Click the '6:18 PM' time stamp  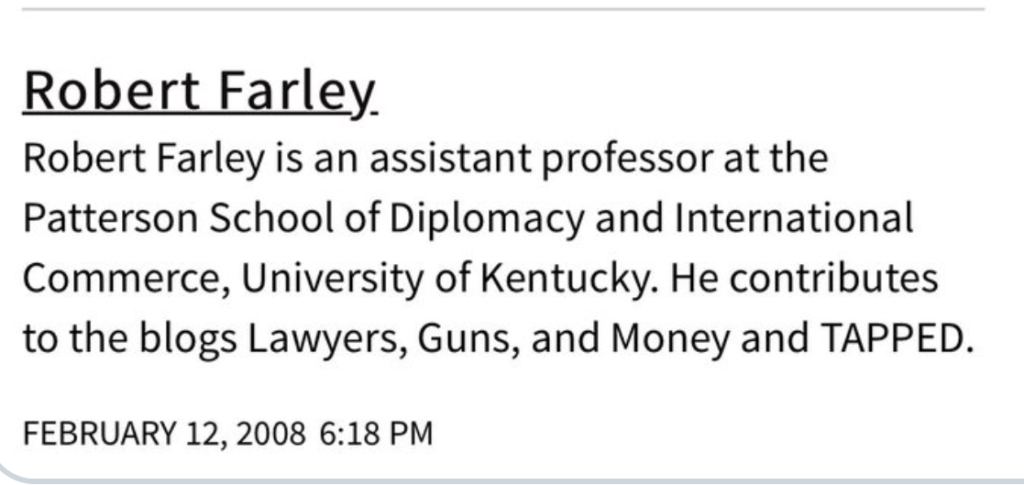pos(376,434)
